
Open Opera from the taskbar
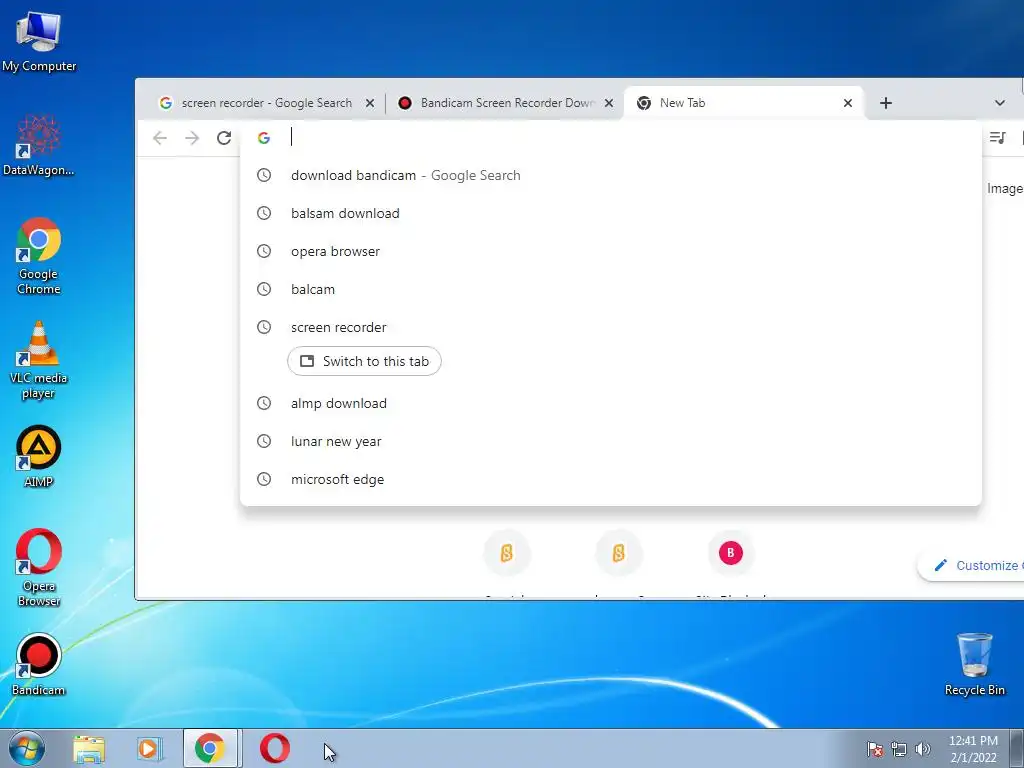pyautogui.click(x=275, y=748)
